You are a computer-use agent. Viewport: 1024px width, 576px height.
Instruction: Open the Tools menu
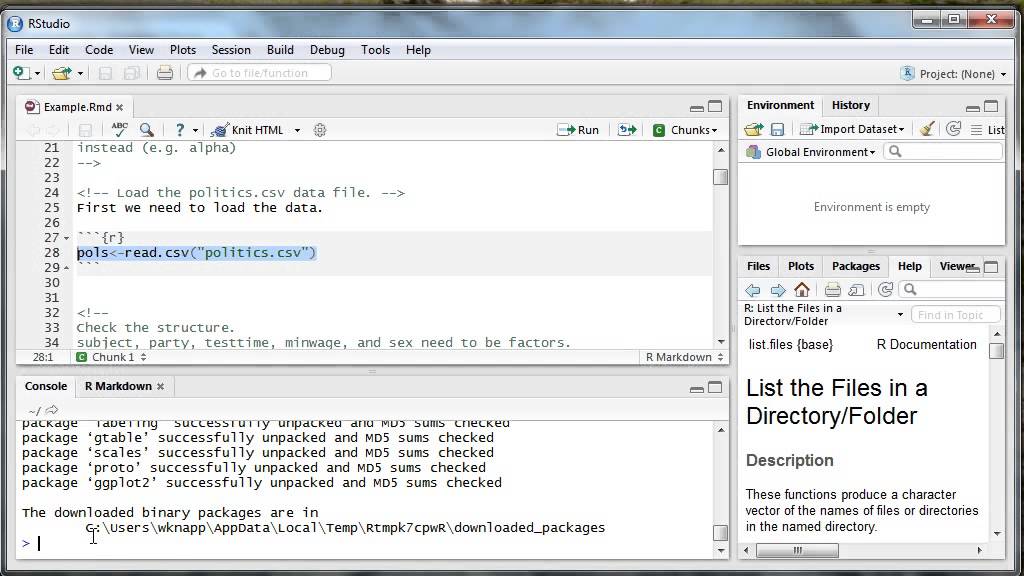click(x=376, y=50)
